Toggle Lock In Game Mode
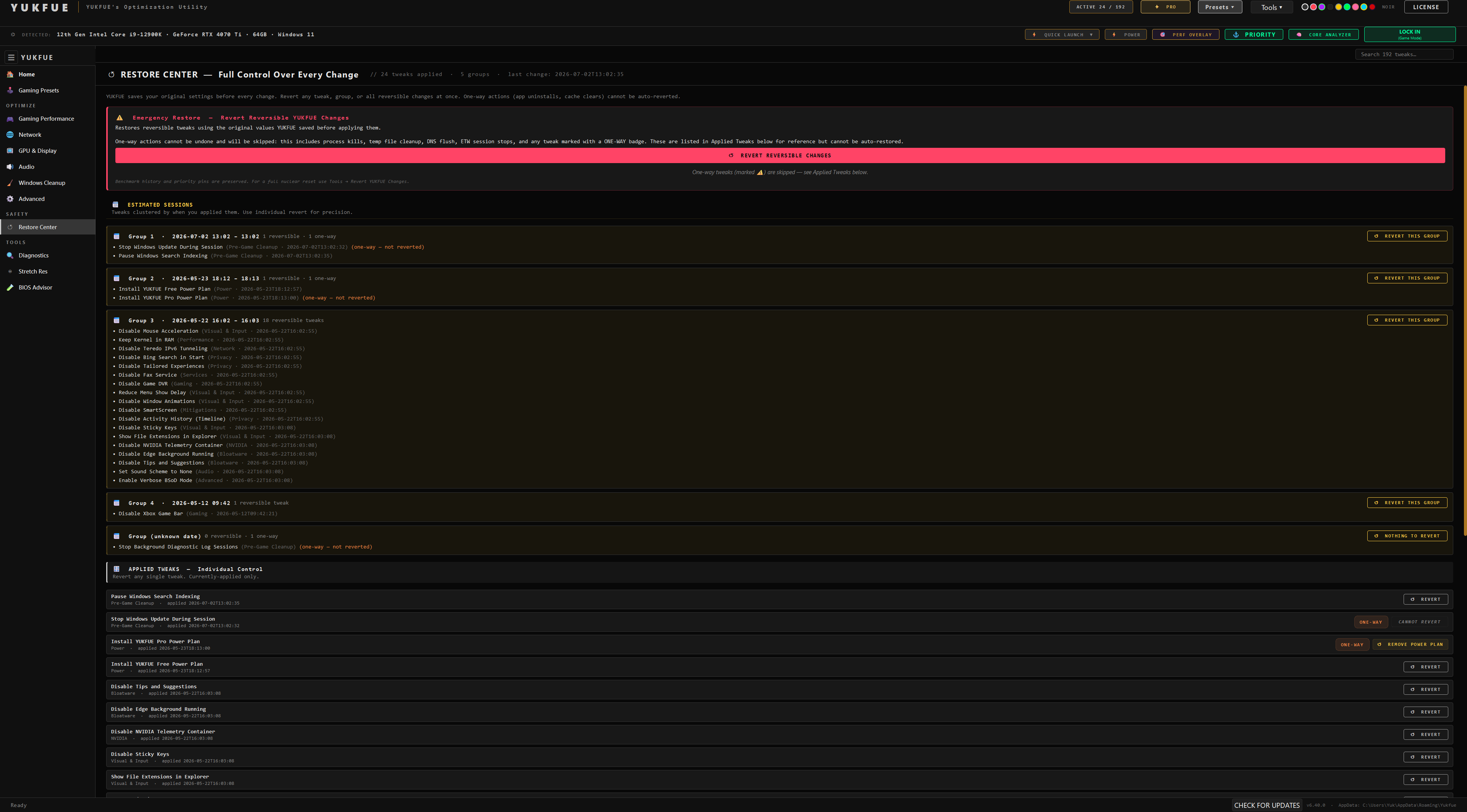1467x812 pixels. (x=1409, y=34)
